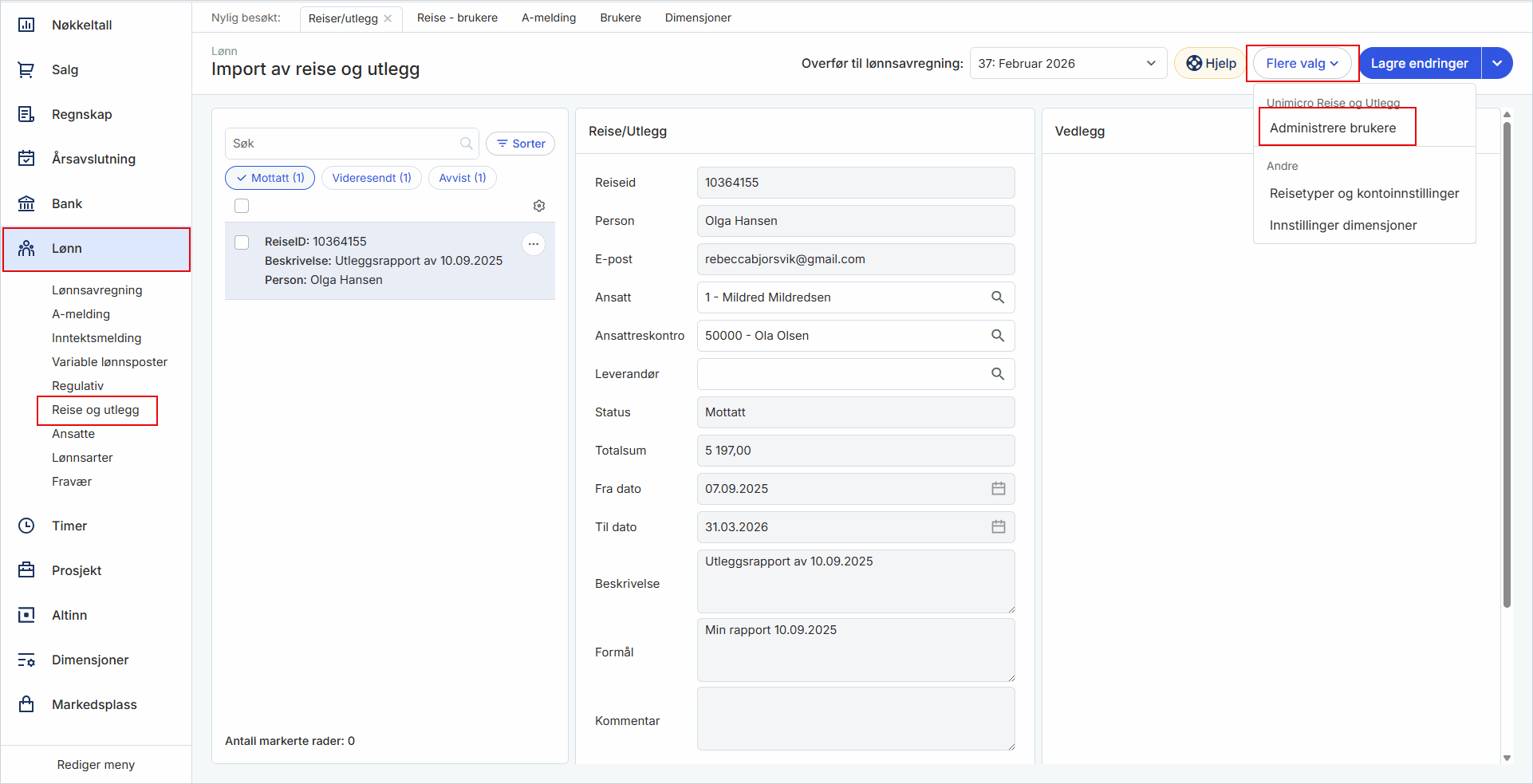Open the calendar picker for Til dato

coord(998,527)
